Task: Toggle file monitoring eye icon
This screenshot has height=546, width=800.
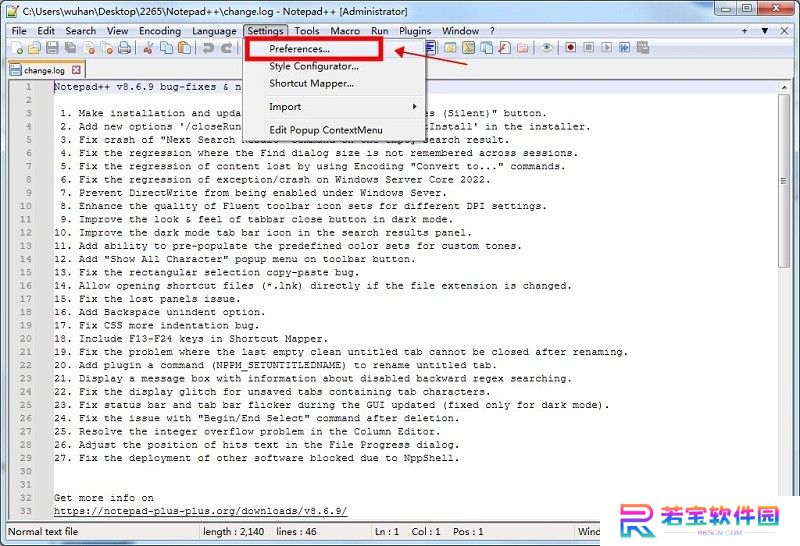Action: pos(547,48)
